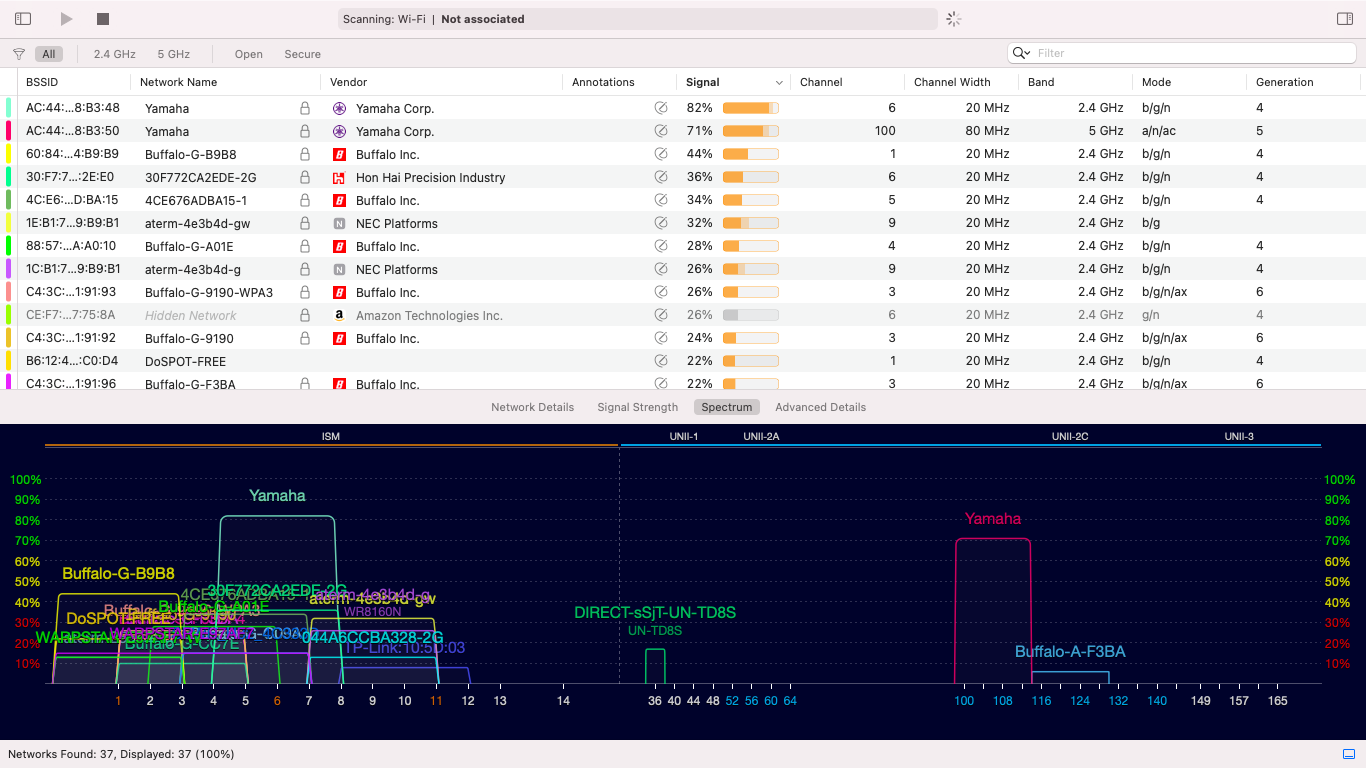Click annotation icon for 4CE676ADBA15-1
Image resolution: width=1366 pixels, height=768 pixels.
pos(660,200)
